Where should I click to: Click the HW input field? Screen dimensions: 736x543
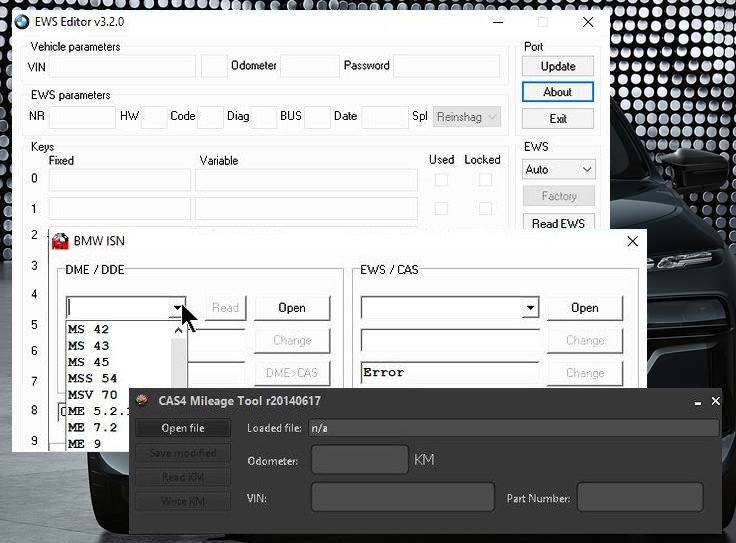[154, 117]
